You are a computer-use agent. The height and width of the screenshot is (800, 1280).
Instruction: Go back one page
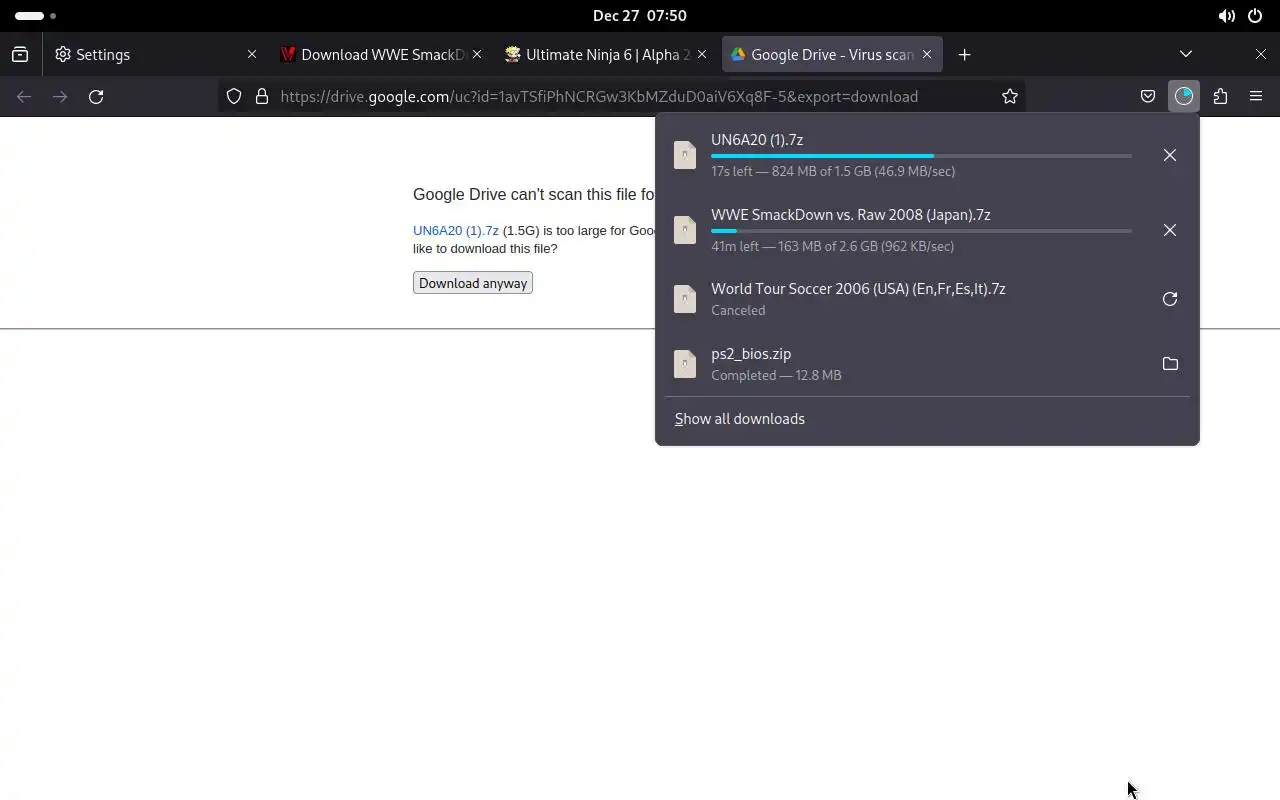[24, 96]
